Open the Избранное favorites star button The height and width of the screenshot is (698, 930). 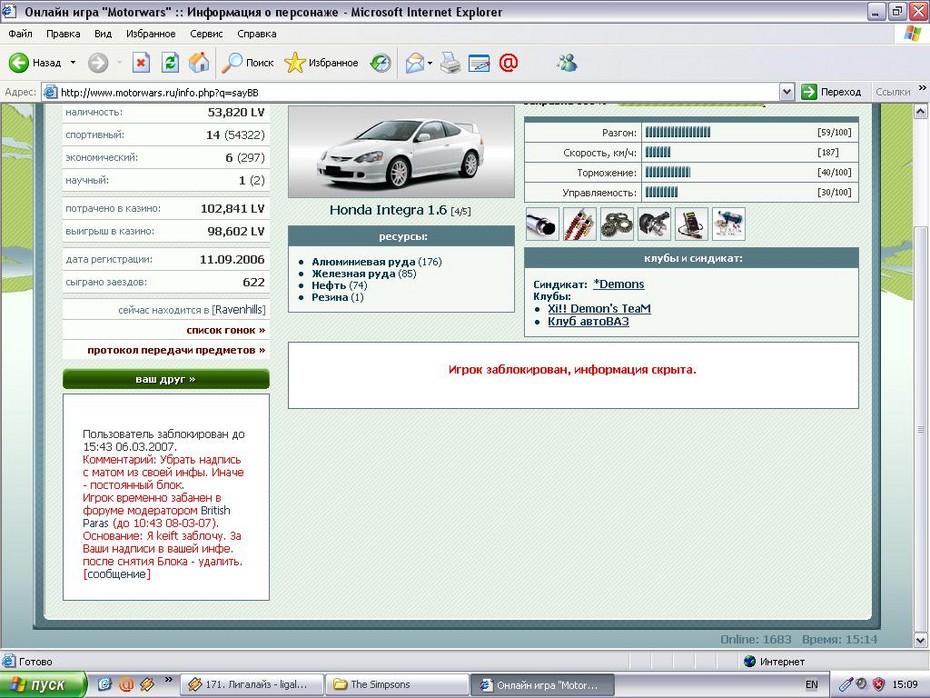click(321, 62)
